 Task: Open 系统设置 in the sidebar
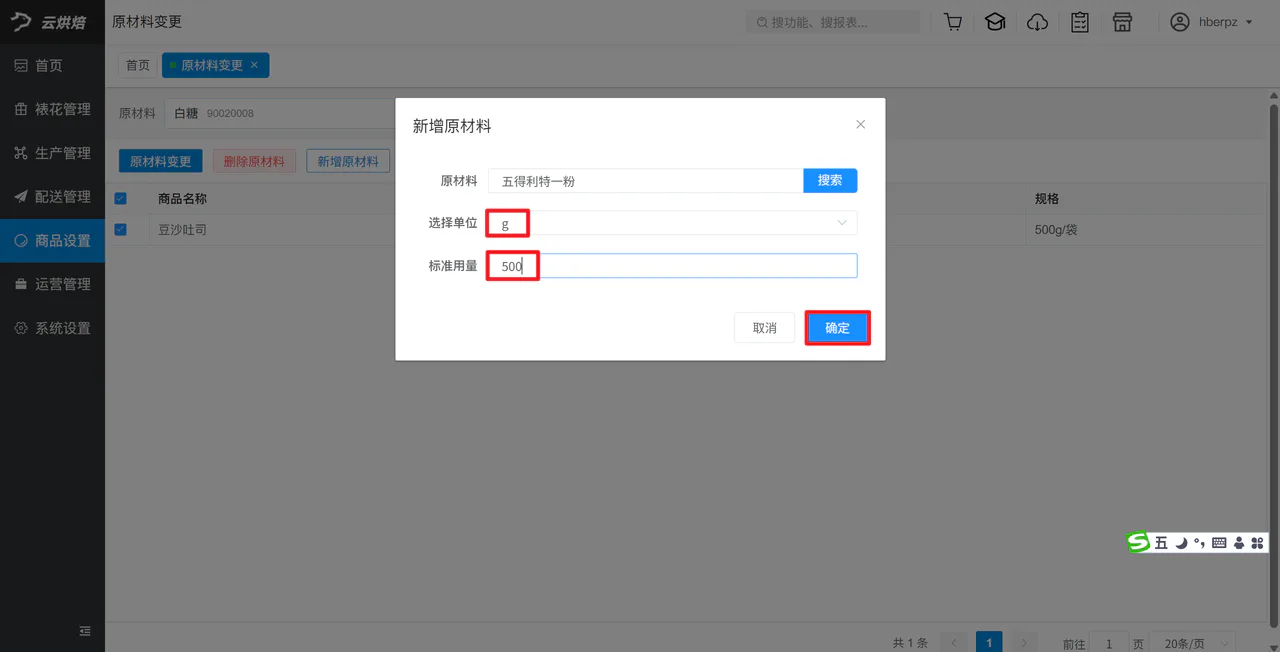pyautogui.click(x=52, y=328)
